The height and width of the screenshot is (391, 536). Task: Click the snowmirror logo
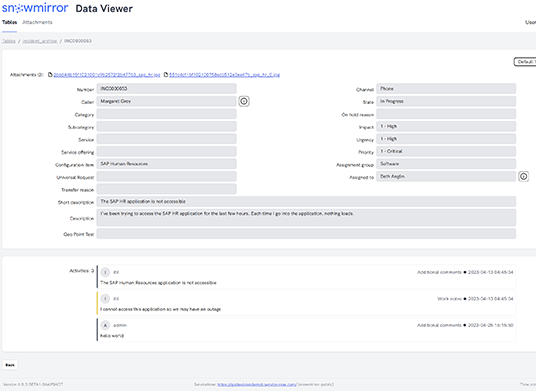(35, 8)
